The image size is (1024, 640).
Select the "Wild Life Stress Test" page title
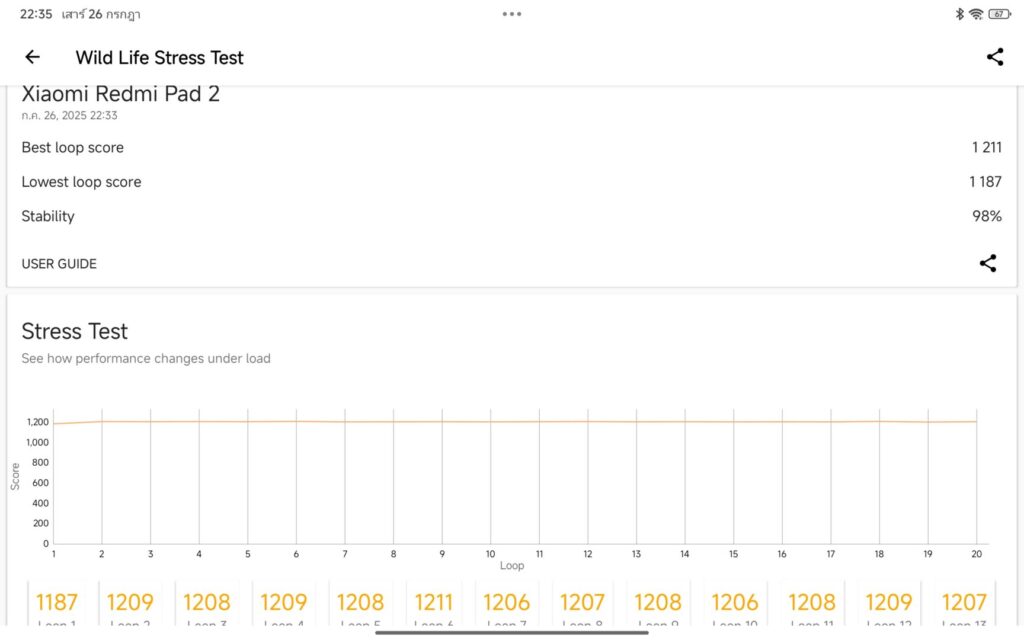click(159, 57)
